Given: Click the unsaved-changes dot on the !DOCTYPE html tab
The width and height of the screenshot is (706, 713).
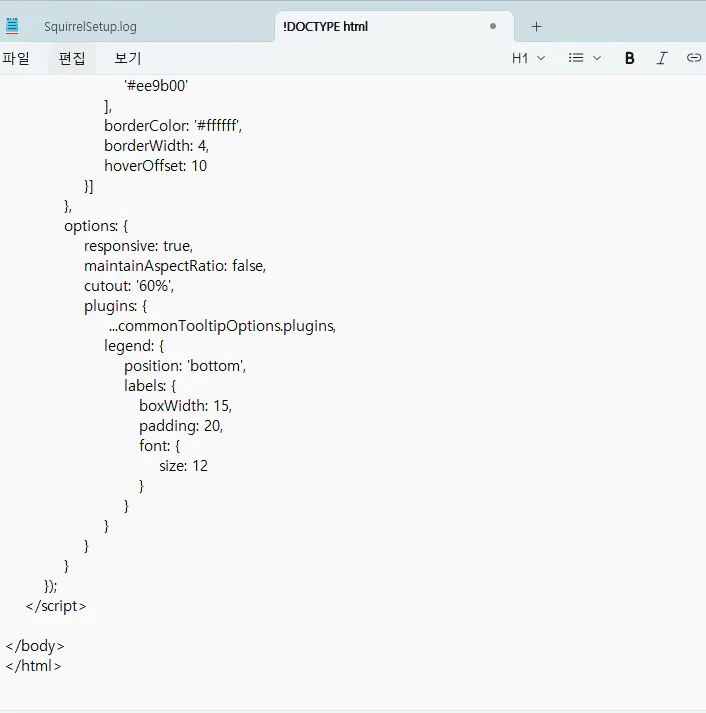Looking at the screenshot, I should tap(493, 26).
